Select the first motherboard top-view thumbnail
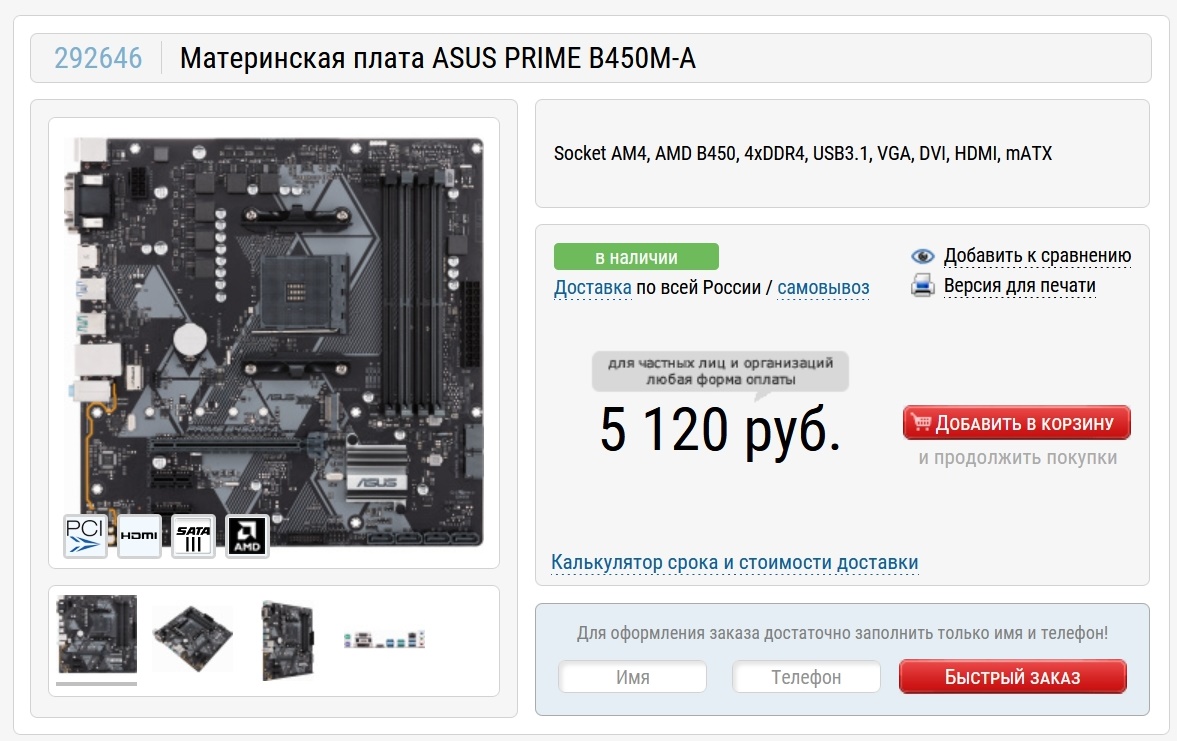The image size is (1177, 741). tap(97, 634)
